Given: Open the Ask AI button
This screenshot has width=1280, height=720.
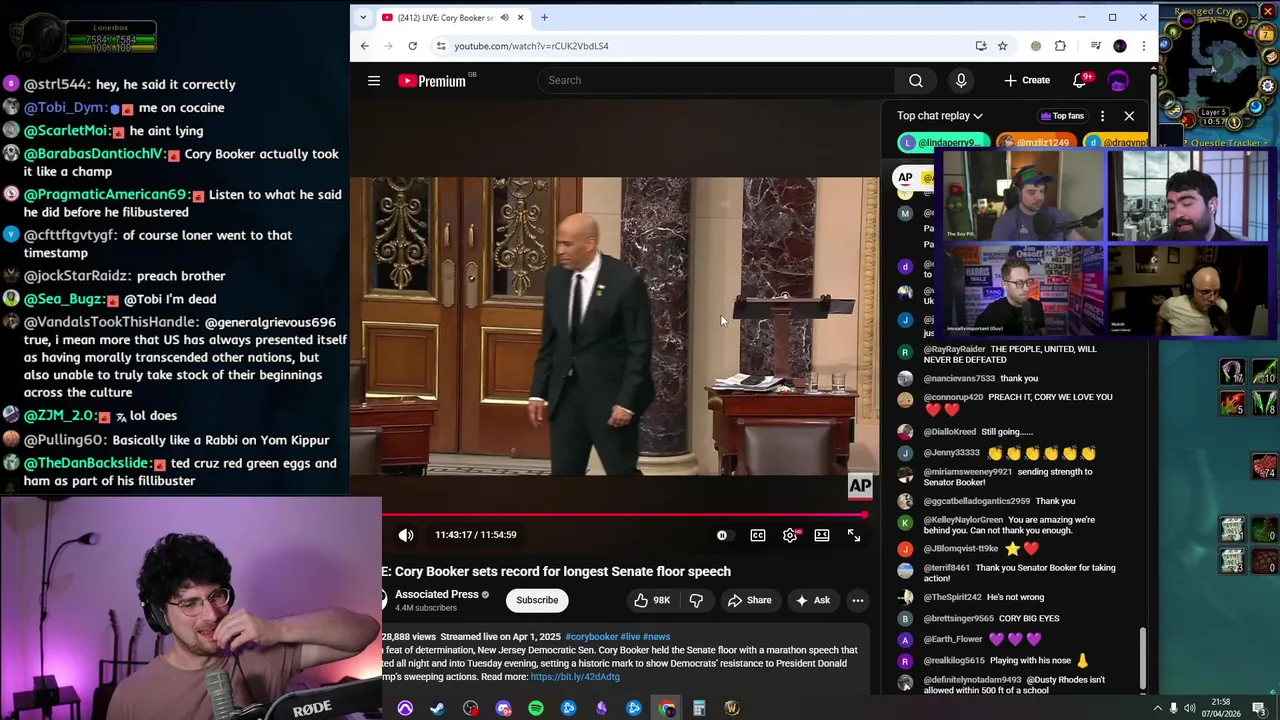Looking at the screenshot, I should [x=812, y=600].
